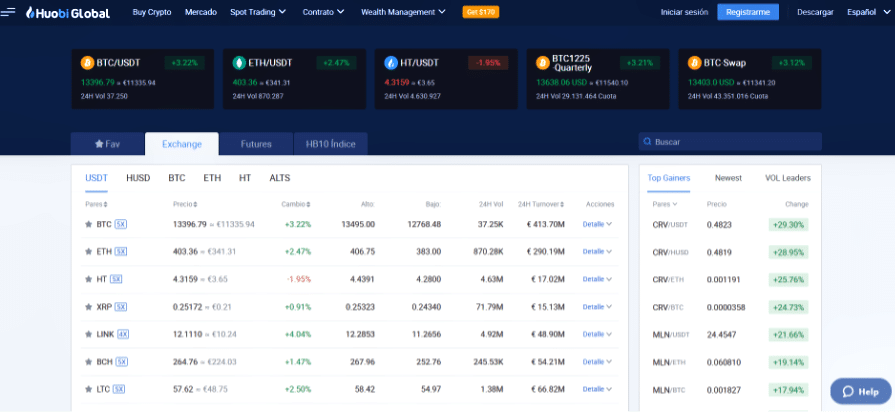The width and height of the screenshot is (895, 412).
Task: Sort by the Precio column header
Action: point(186,204)
